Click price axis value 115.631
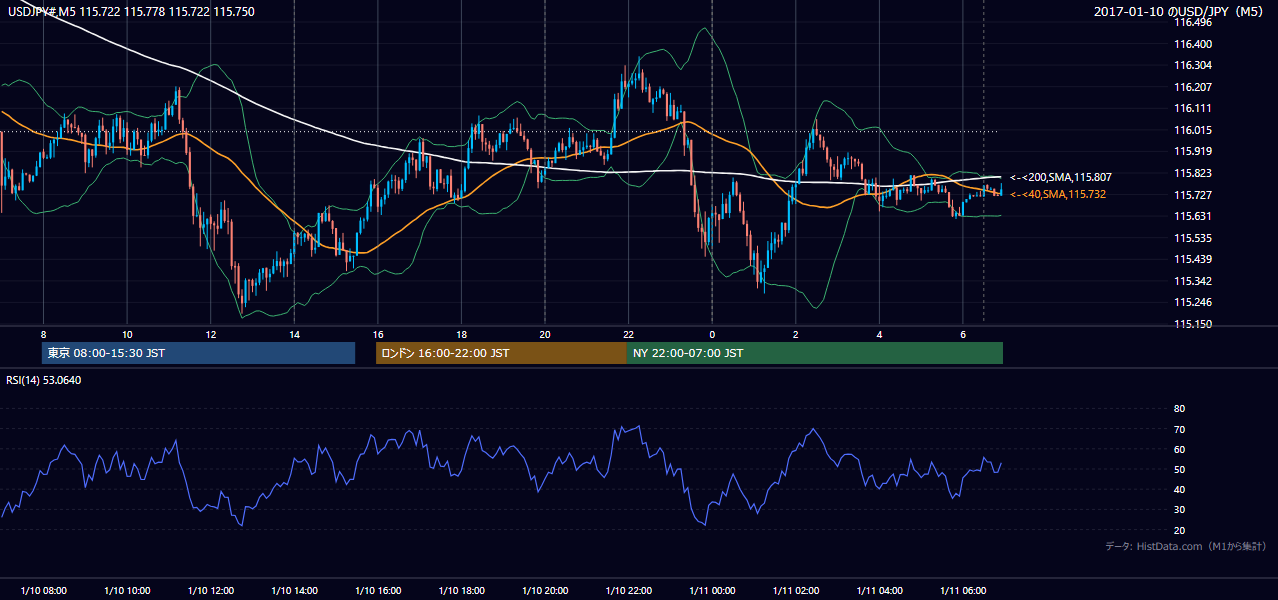The image size is (1278, 600). pyautogui.click(x=1192, y=216)
